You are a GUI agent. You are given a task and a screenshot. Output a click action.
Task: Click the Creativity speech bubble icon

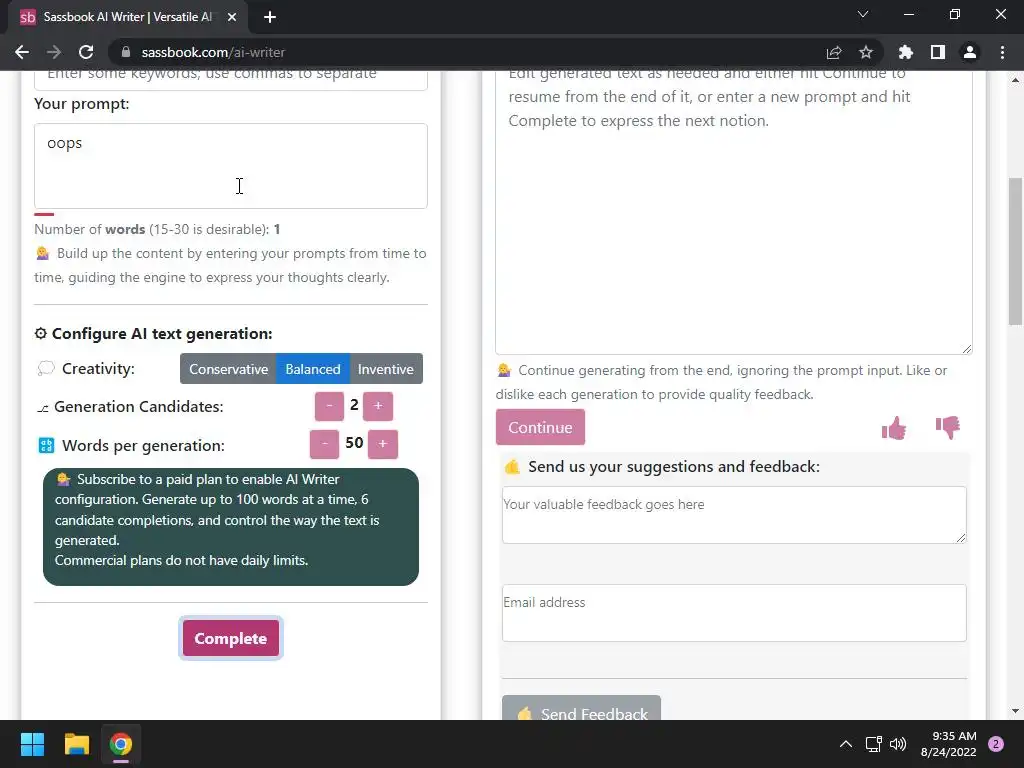click(x=46, y=368)
